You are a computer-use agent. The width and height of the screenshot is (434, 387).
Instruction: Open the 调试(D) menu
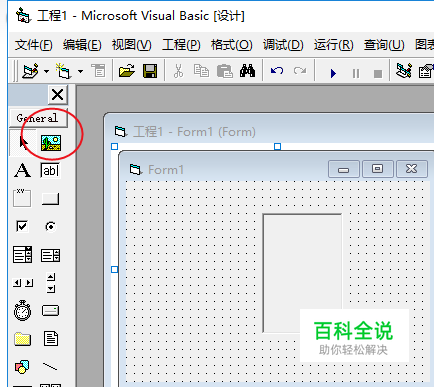pos(283,45)
